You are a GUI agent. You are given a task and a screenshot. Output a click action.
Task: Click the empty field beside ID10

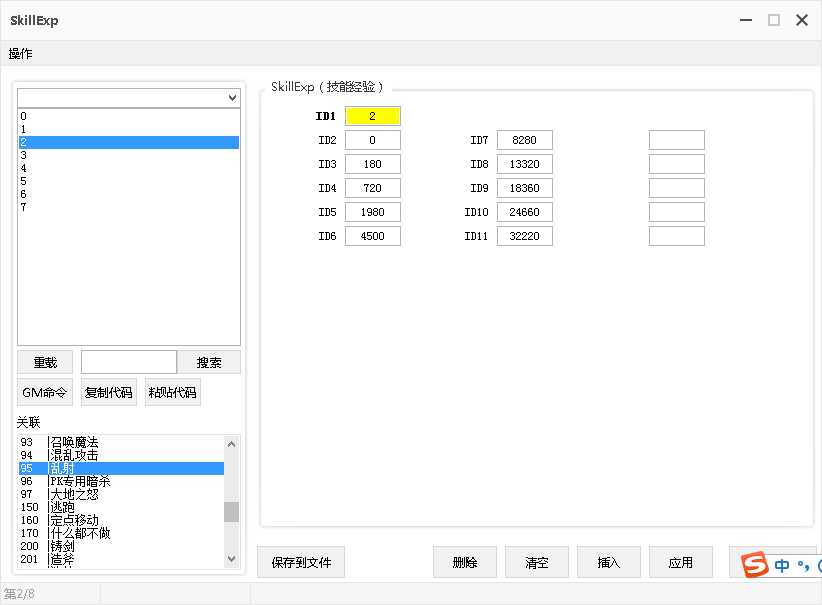point(677,212)
